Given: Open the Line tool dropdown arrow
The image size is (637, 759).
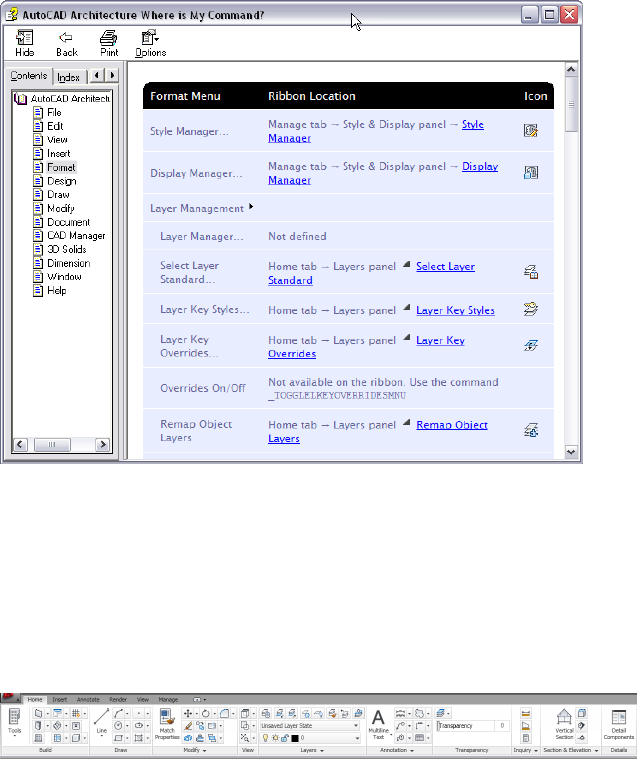Looking at the screenshot, I should [x=102, y=736].
